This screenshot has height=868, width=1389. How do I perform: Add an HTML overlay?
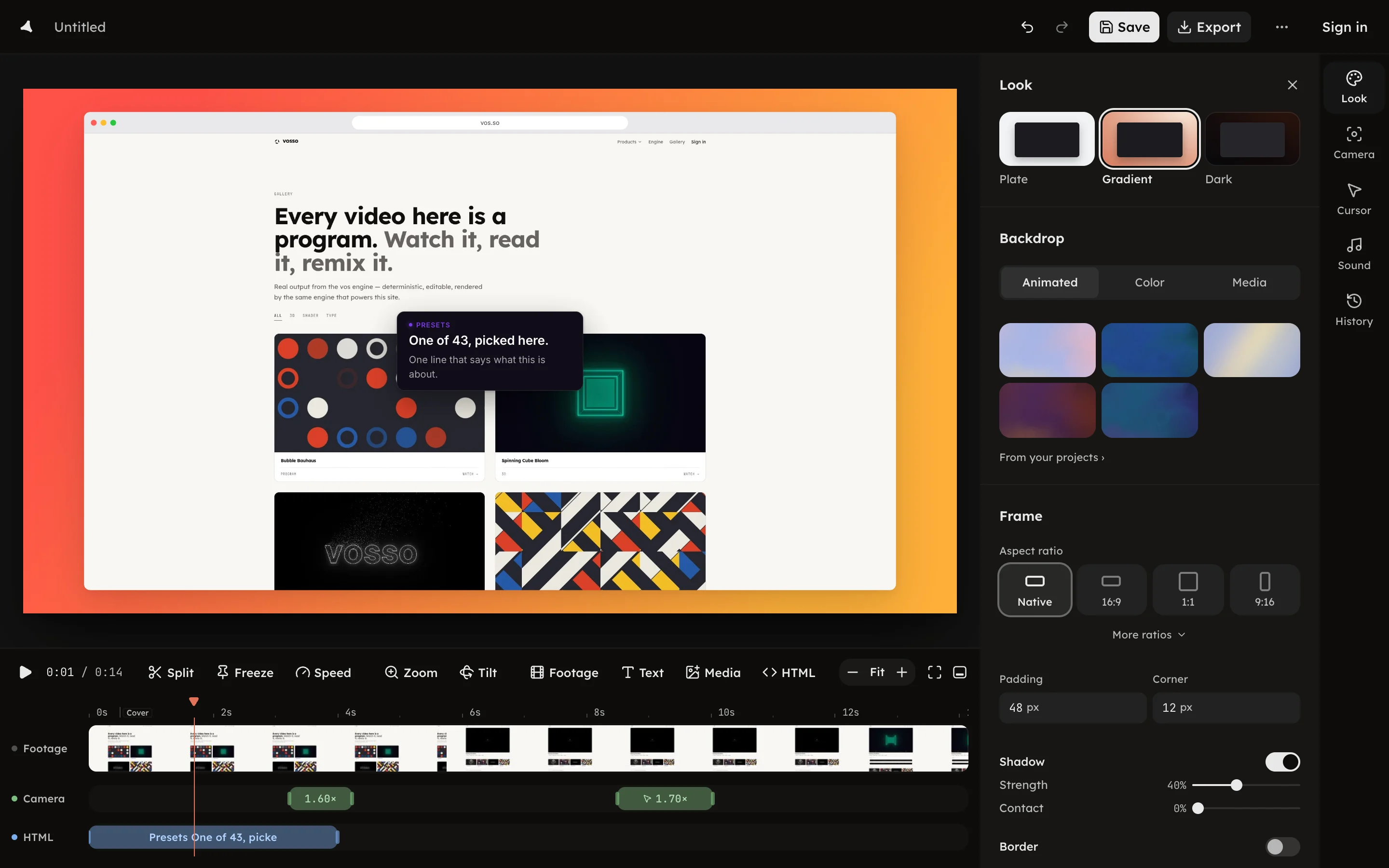(x=789, y=672)
